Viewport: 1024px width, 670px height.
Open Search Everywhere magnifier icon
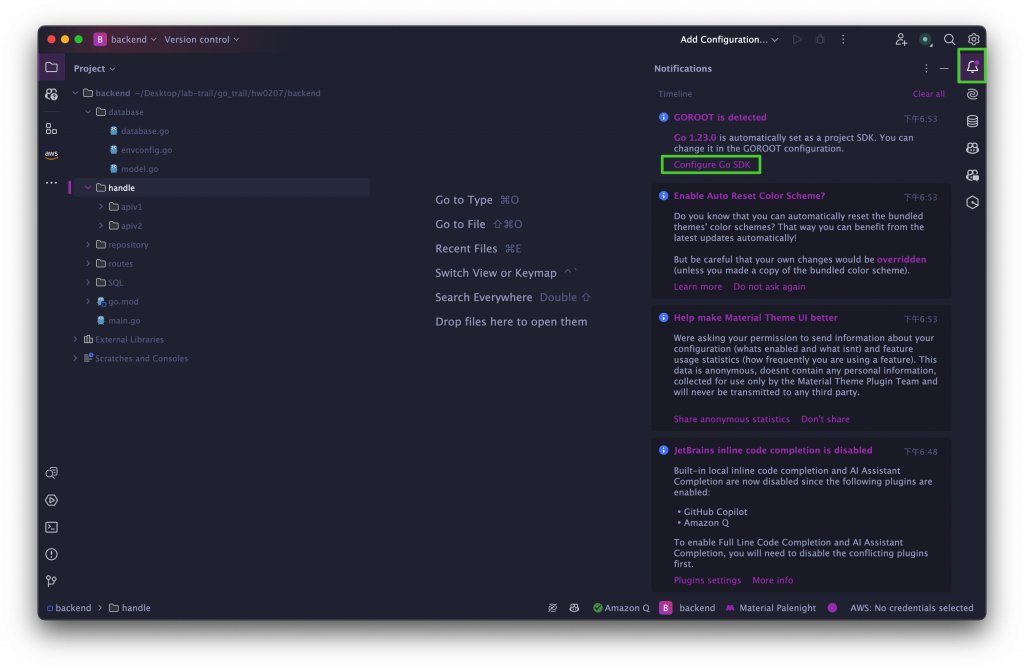click(949, 39)
